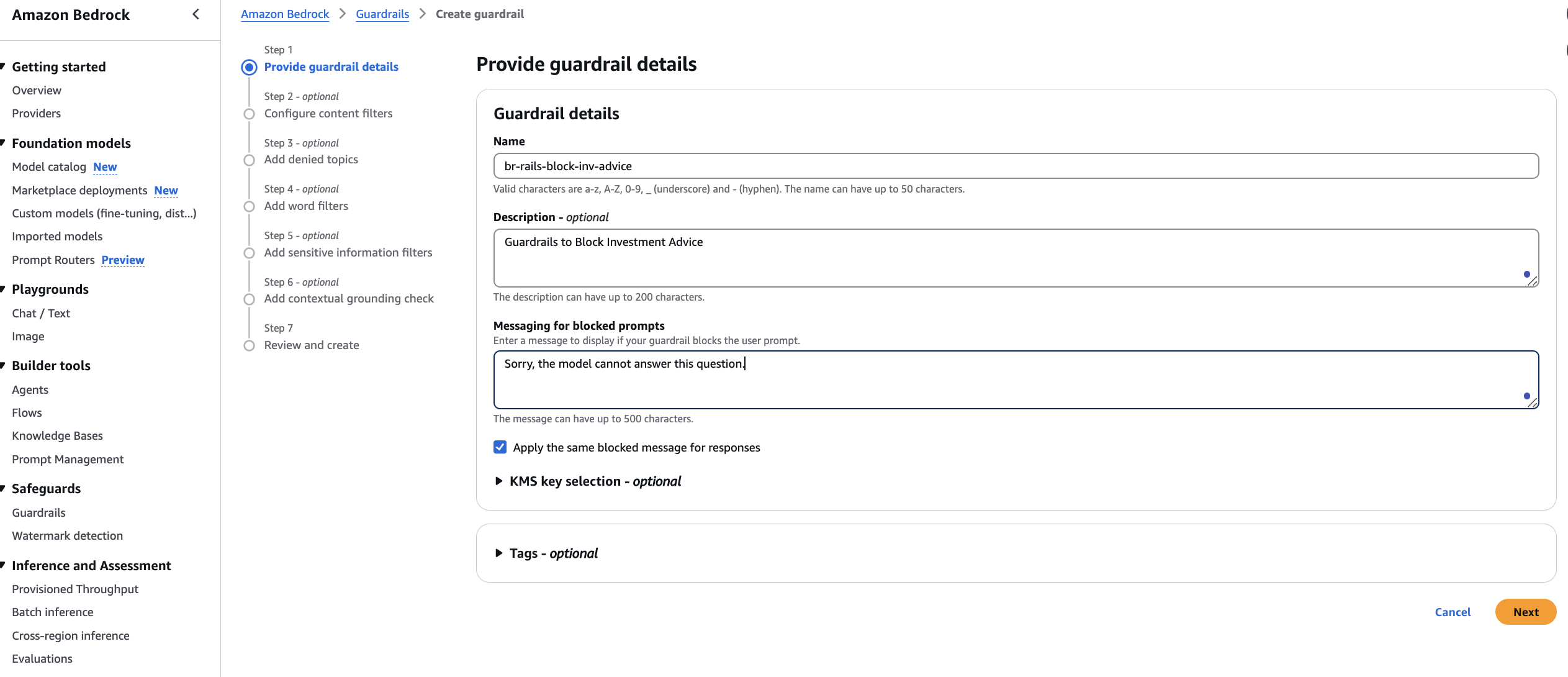Click into the guardrail Name field
The width and height of the screenshot is (1568, 677).
[1016, 166]
